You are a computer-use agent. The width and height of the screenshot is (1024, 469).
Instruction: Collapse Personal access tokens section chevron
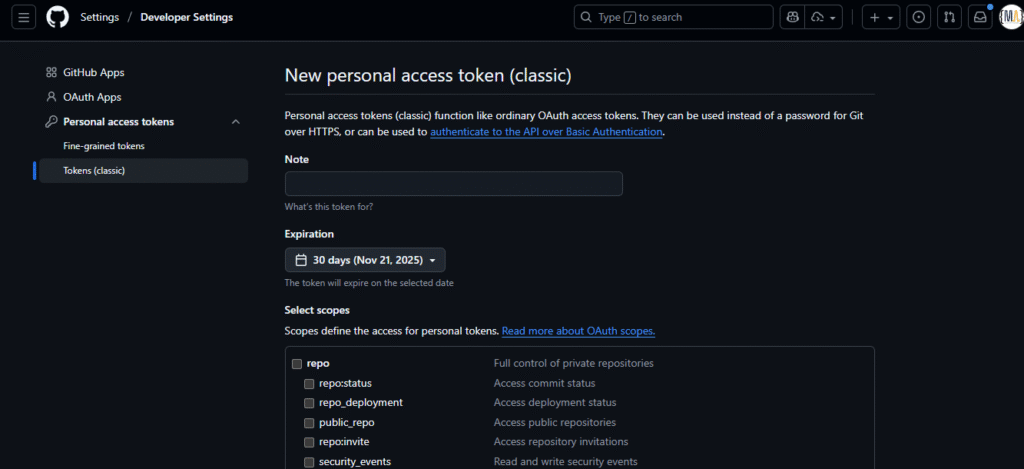point(236,121)
